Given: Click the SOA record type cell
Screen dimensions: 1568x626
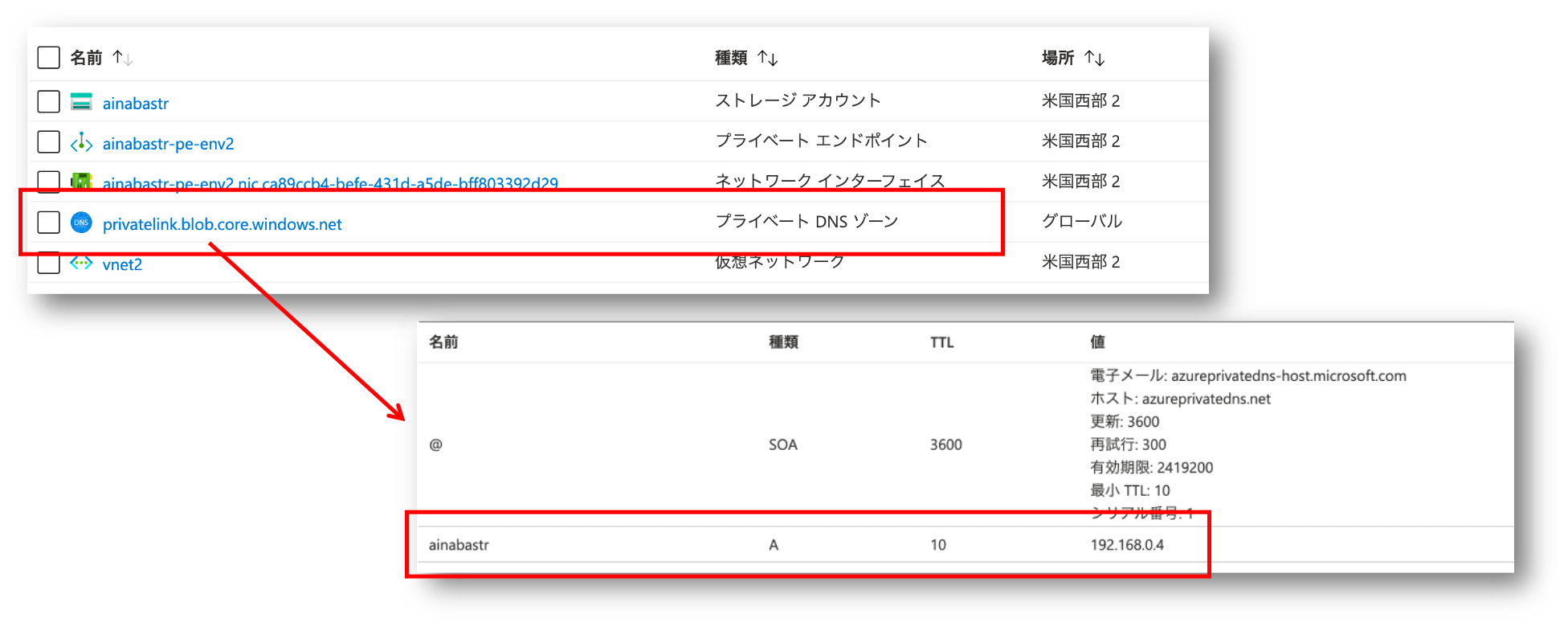Looking at the screenshot, I should (x=782, y=444).
